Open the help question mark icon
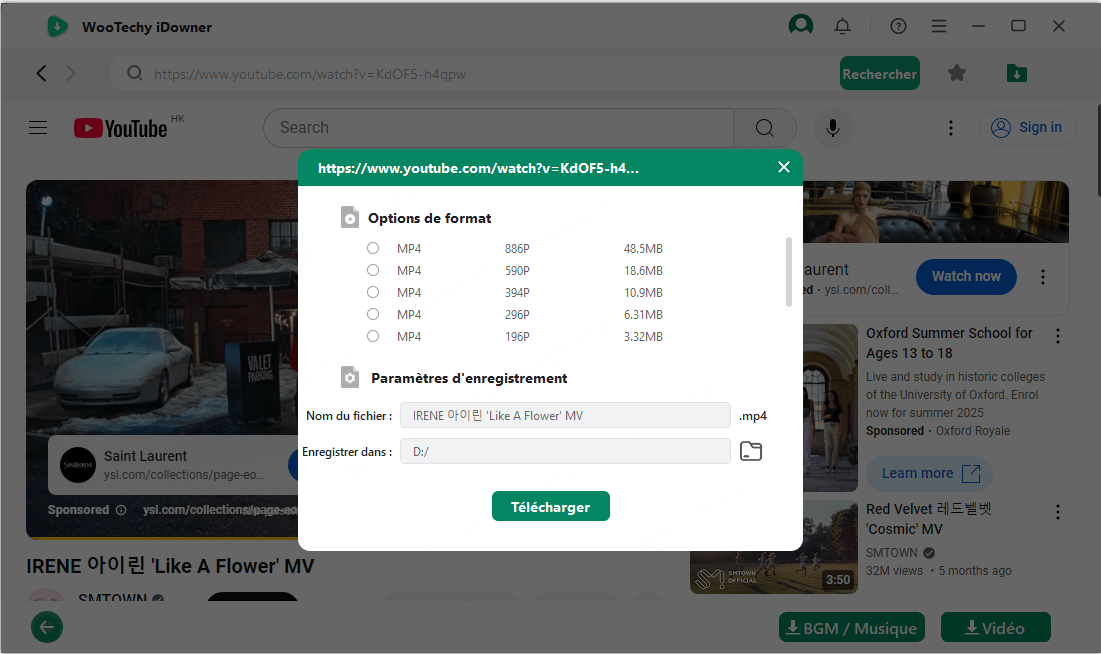The height and width of the screenshot is (654, 1101). 898,26
